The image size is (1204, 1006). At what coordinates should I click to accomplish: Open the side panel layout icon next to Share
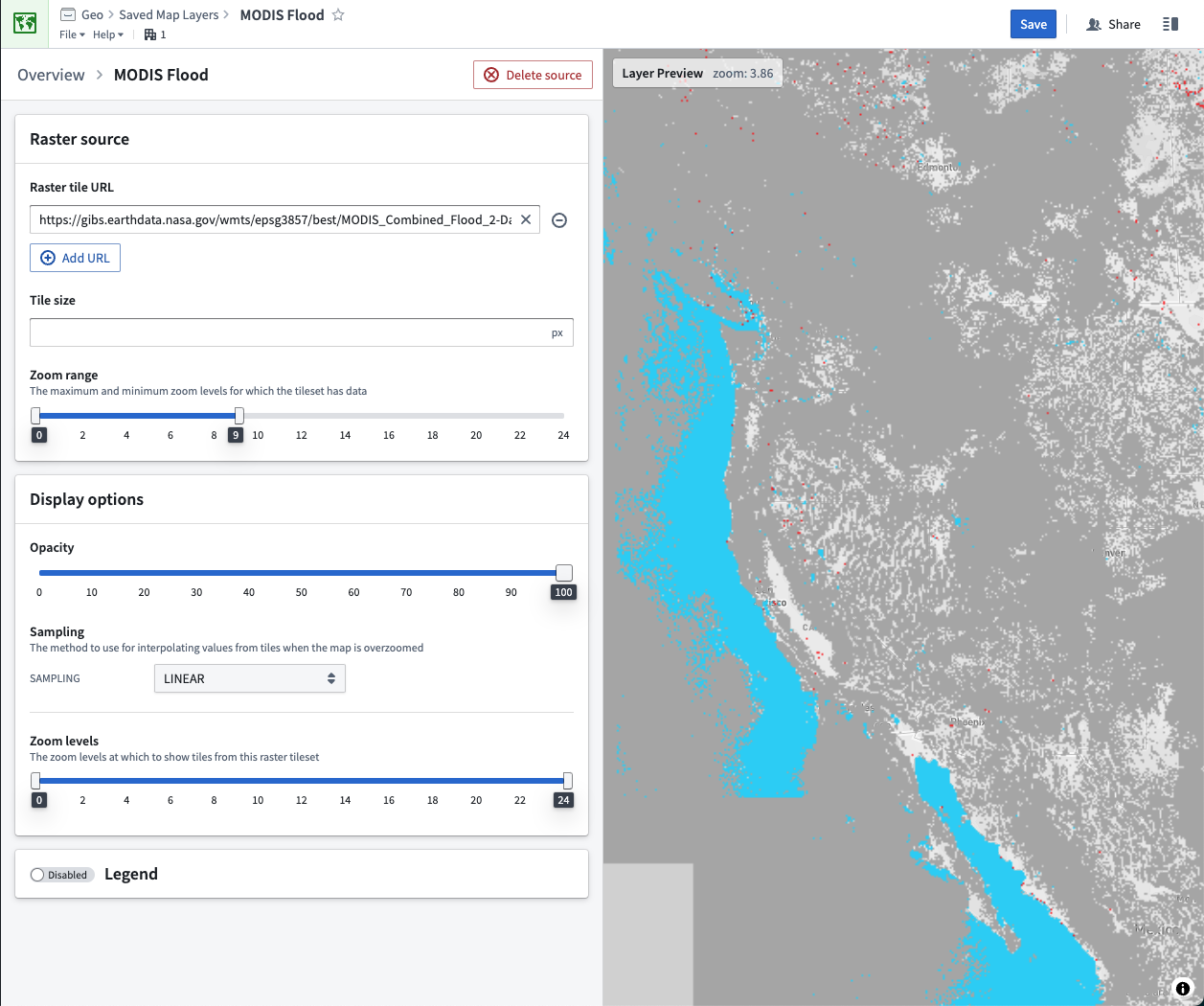(1170, 24)
